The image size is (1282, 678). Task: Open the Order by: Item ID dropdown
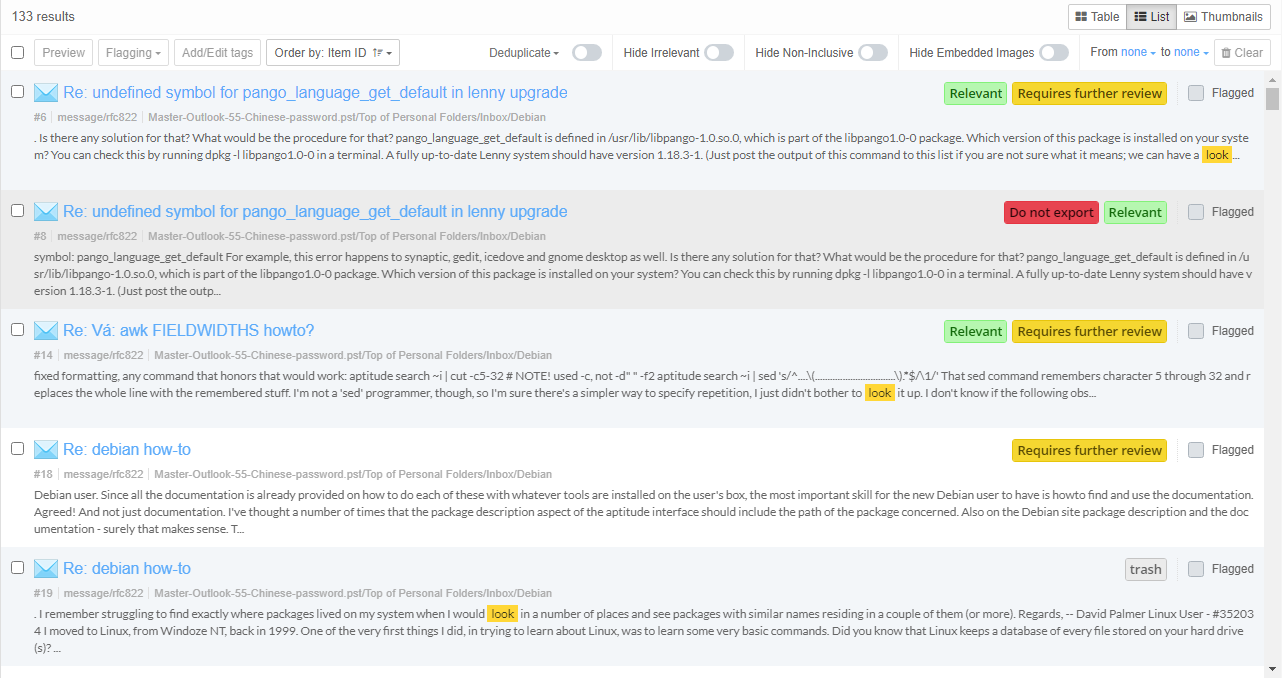click(332, 52)
